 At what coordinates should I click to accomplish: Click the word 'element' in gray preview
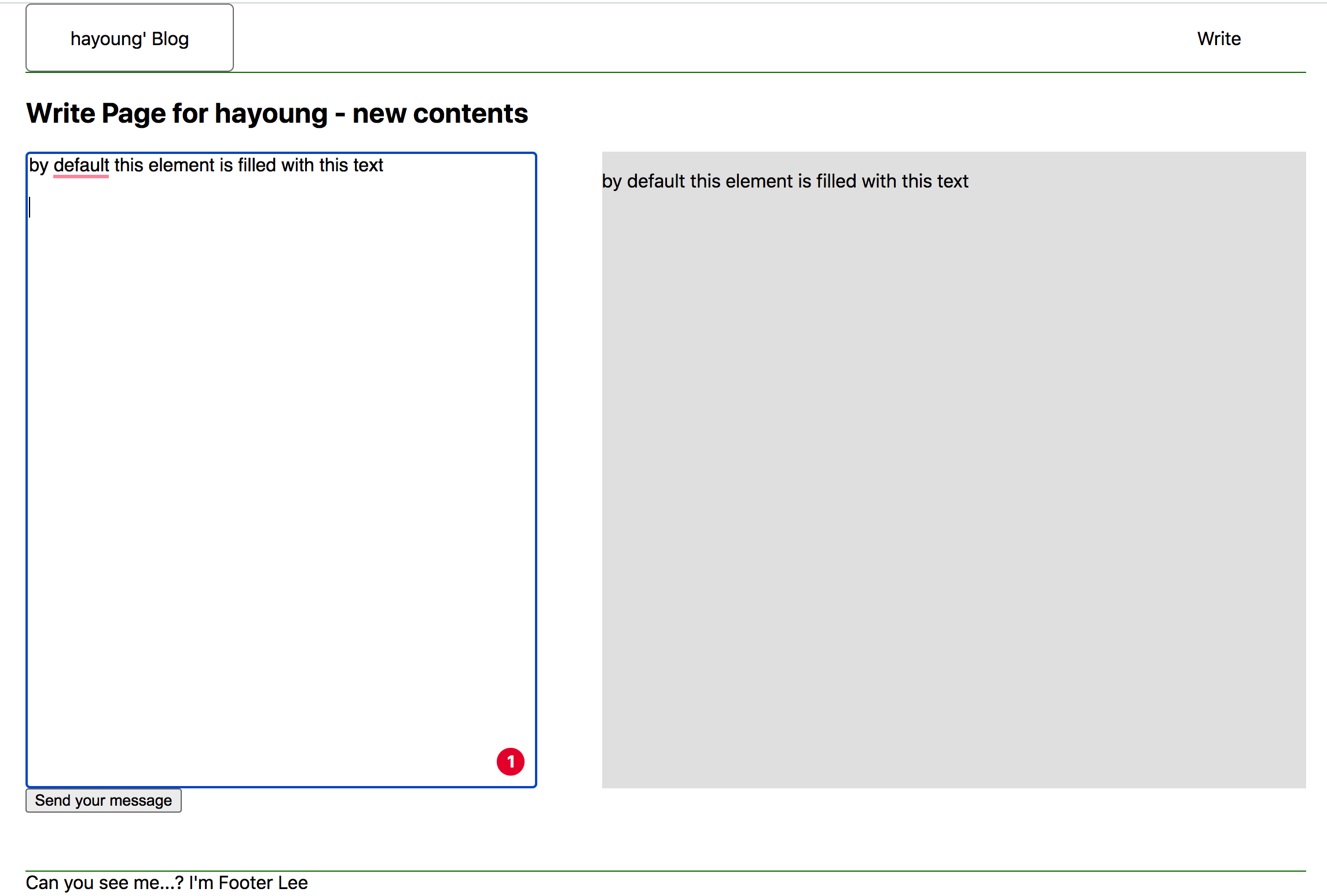click(758, 181)
